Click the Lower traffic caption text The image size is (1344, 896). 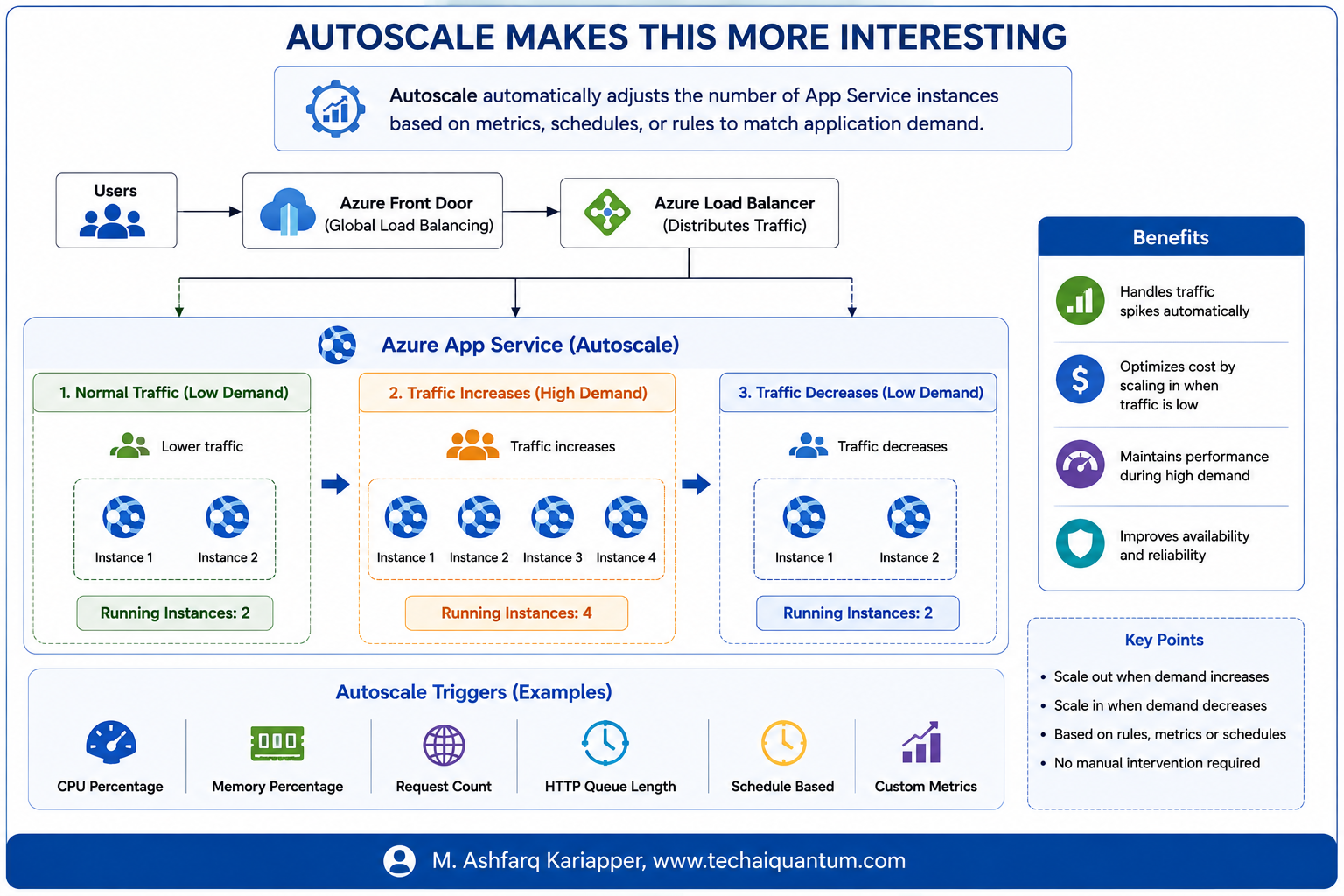[x=202, y=446]
